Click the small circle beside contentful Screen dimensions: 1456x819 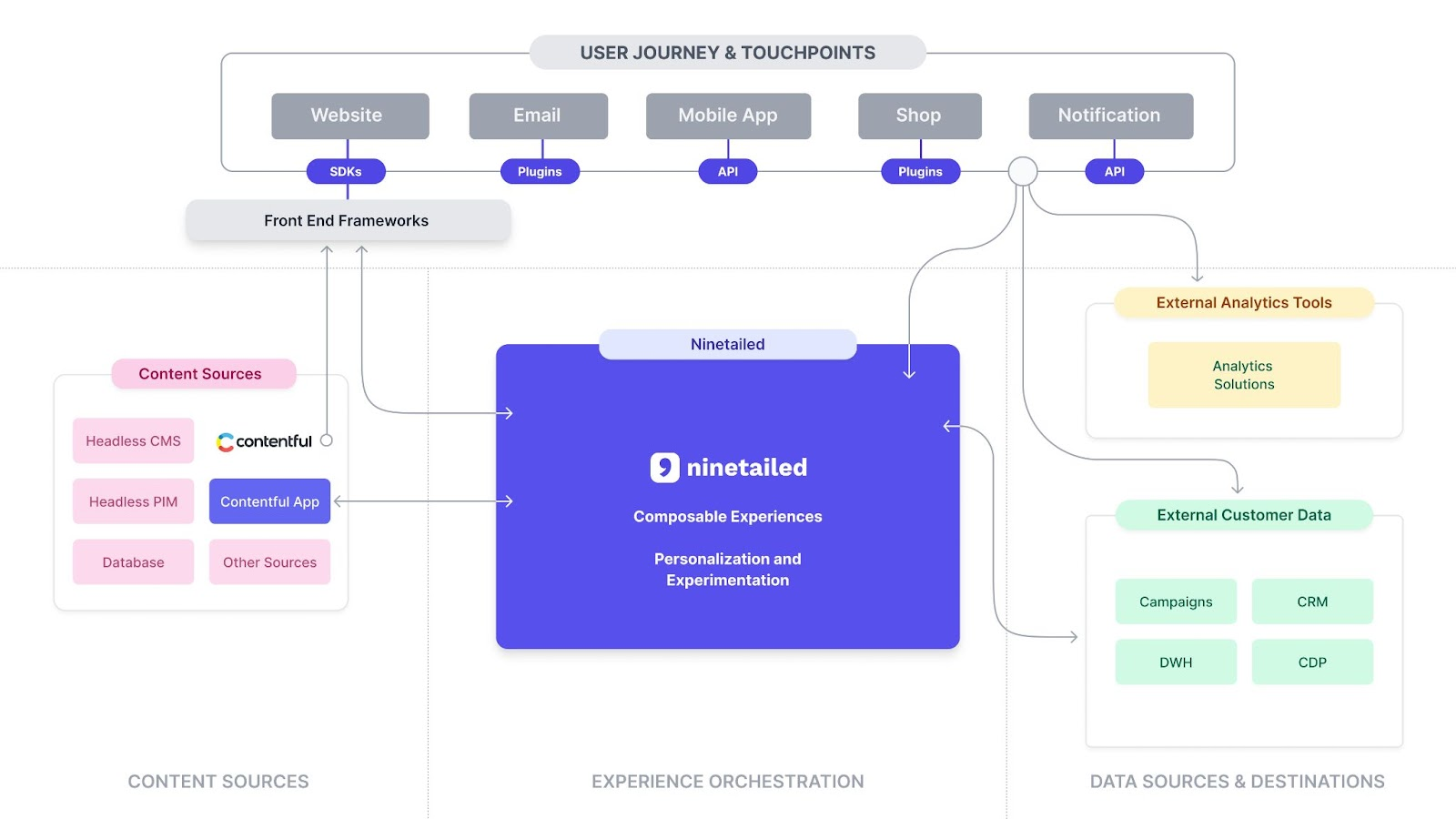[327, 440]
